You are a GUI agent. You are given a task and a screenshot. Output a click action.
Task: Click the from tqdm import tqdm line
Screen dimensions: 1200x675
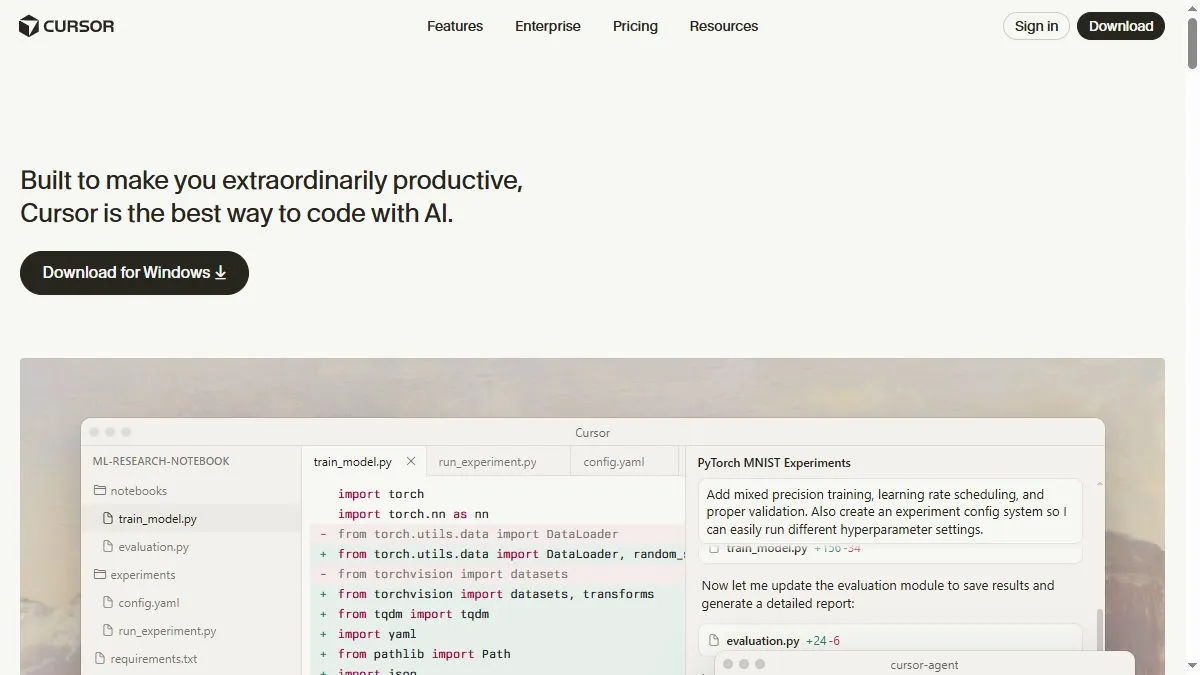[413, 614]
